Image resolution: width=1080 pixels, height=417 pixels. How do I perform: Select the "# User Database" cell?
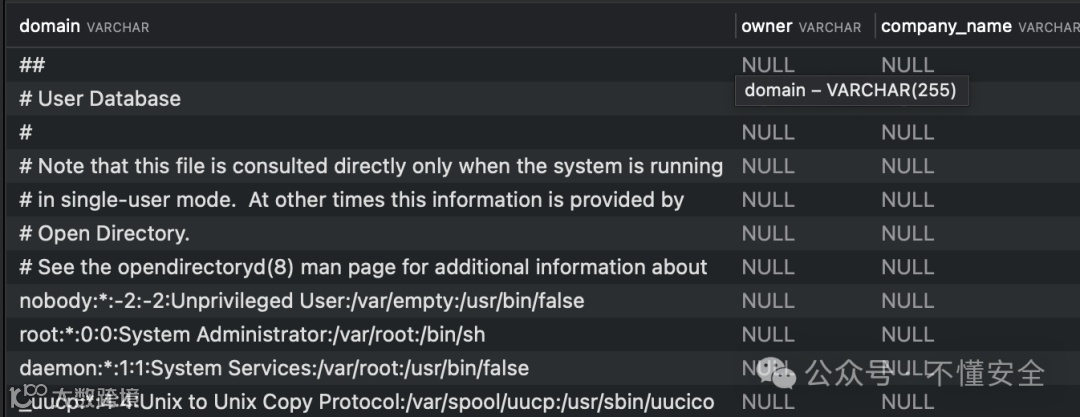(x=100, y=98)
